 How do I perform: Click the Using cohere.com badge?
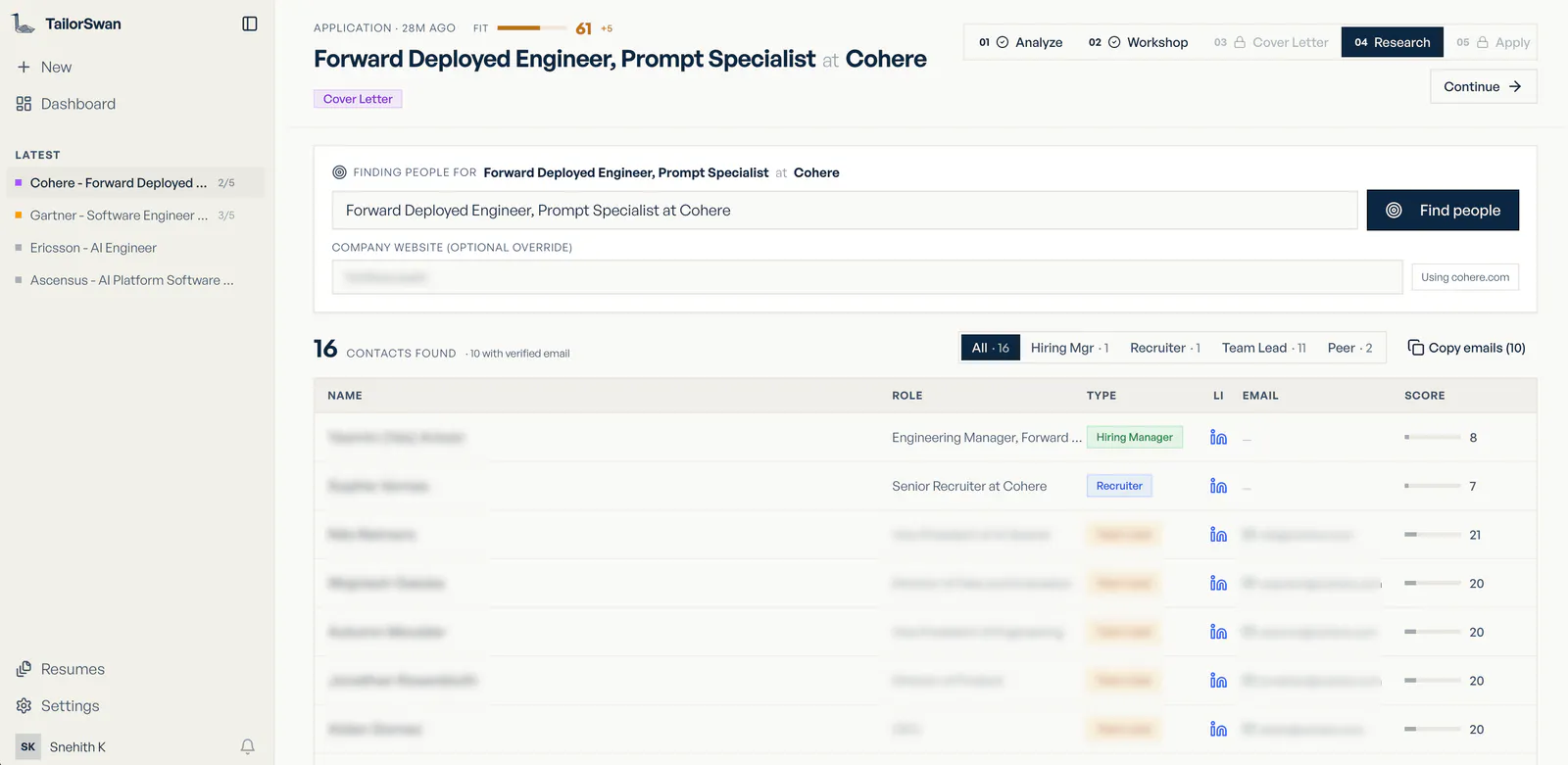1465,277
